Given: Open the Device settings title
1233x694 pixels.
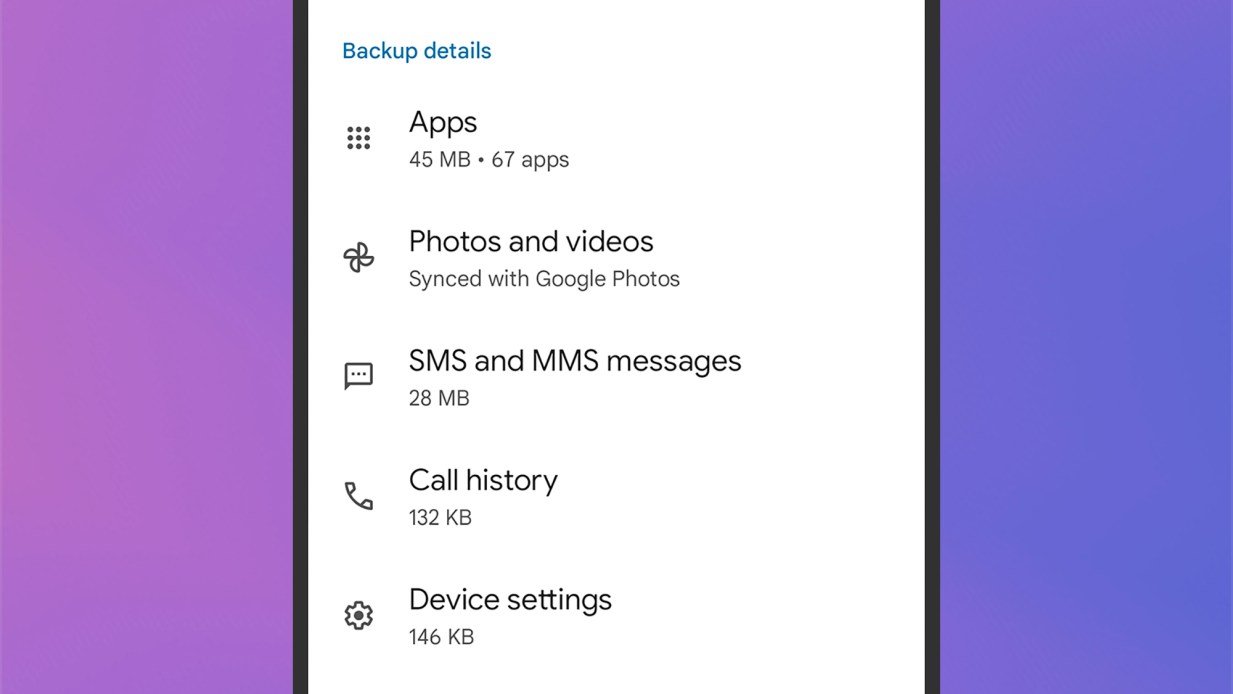Looking at the screenshot, I should [x=509, y=600].
